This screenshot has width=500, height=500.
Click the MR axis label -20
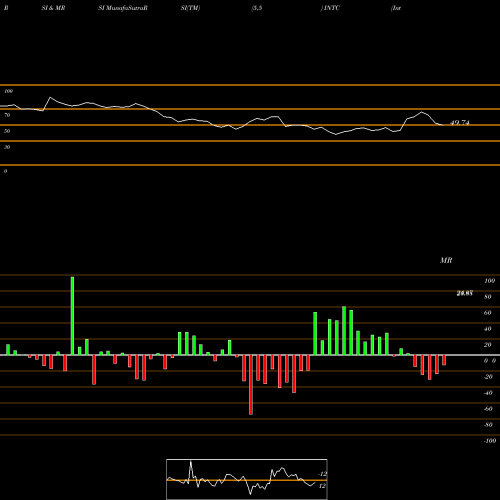488,377
